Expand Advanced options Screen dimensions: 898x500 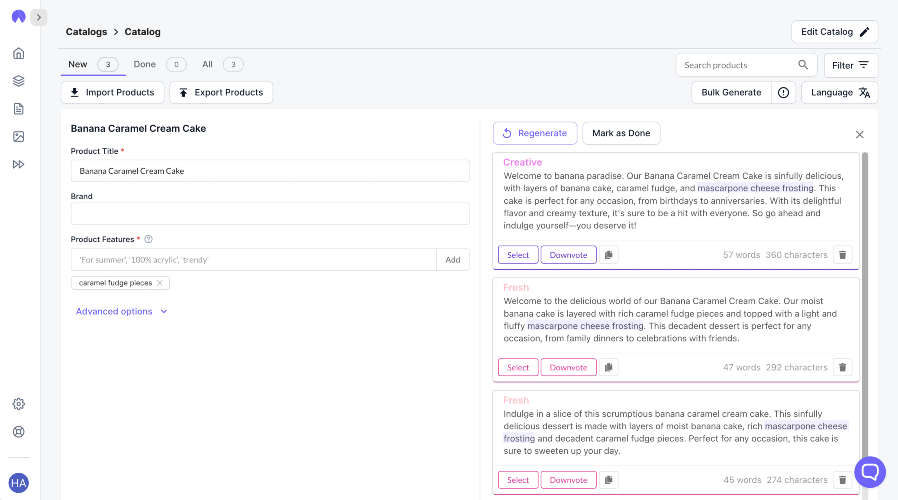click(x=122, y=311)
